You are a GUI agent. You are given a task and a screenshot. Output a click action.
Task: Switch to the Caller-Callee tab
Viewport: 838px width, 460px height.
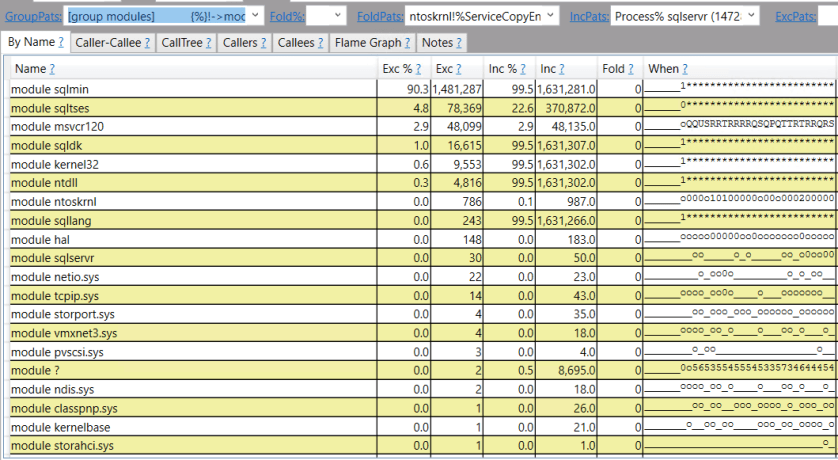[112, 43]
